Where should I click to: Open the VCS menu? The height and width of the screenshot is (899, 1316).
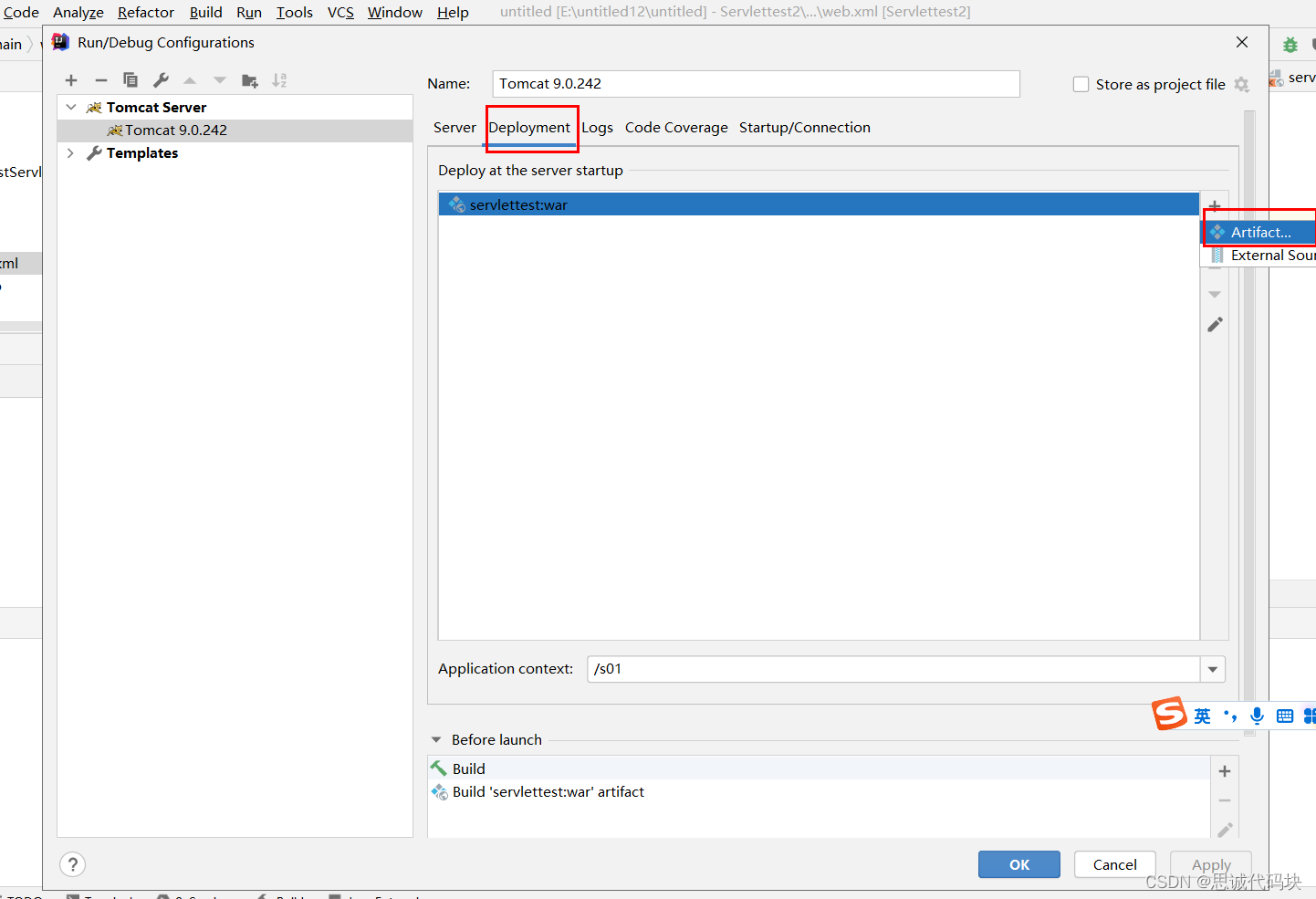coord(340,12)
